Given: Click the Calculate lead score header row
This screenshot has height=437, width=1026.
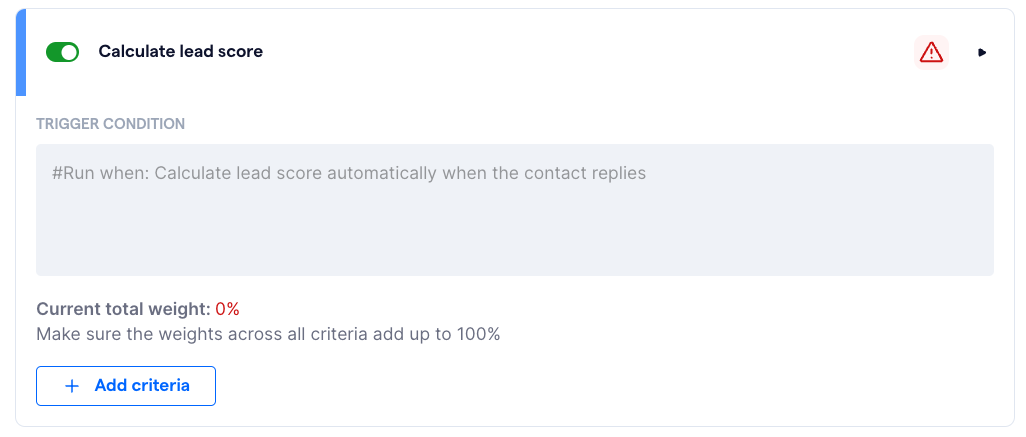Looking at the screenshot, I should pos(515,52).
